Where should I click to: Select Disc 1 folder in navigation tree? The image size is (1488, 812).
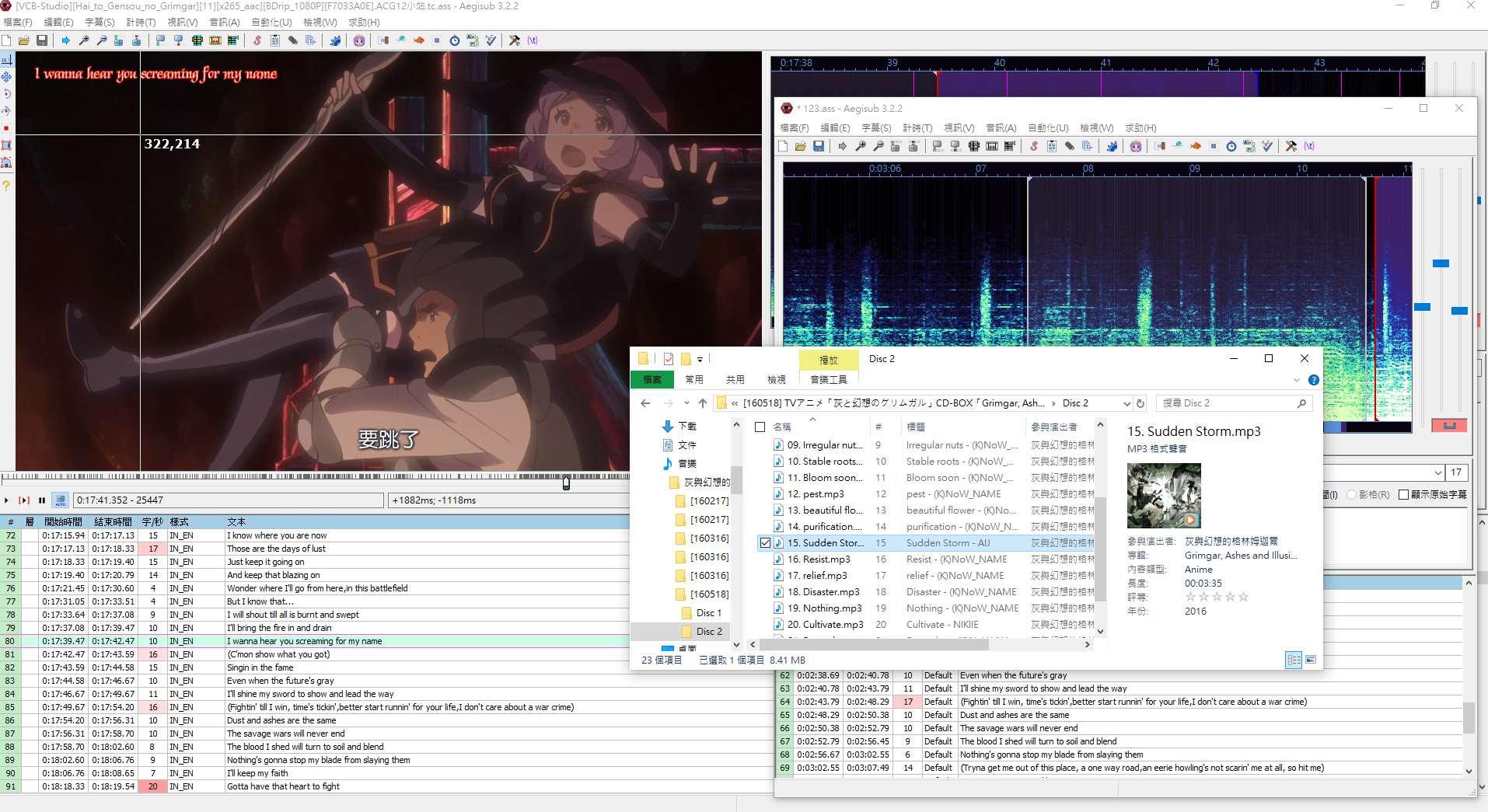tap(708, 613)
